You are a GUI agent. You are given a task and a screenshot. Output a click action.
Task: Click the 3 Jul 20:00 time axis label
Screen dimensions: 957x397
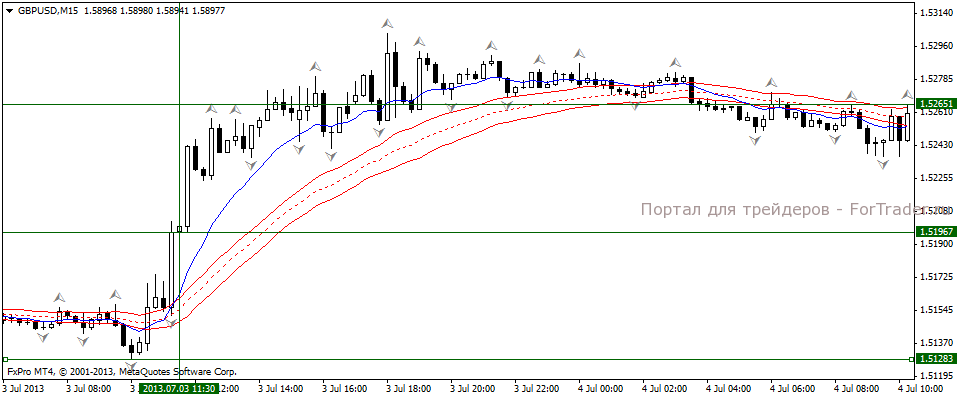pyautogui.click(x=472, y=388)
